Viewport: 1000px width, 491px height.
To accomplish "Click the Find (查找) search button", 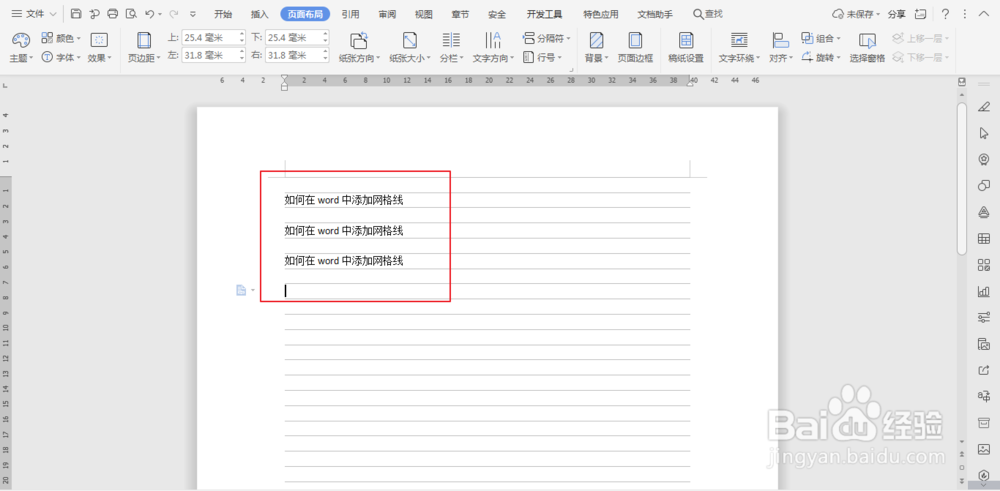I will pos(708,14).
